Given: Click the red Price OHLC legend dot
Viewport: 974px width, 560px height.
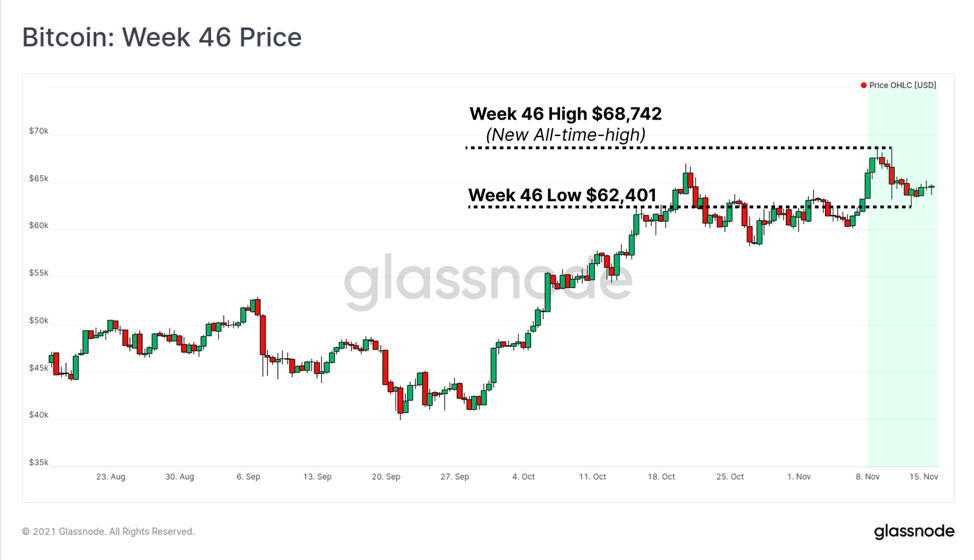Looking at the screenshot, I should coord(863,86).
